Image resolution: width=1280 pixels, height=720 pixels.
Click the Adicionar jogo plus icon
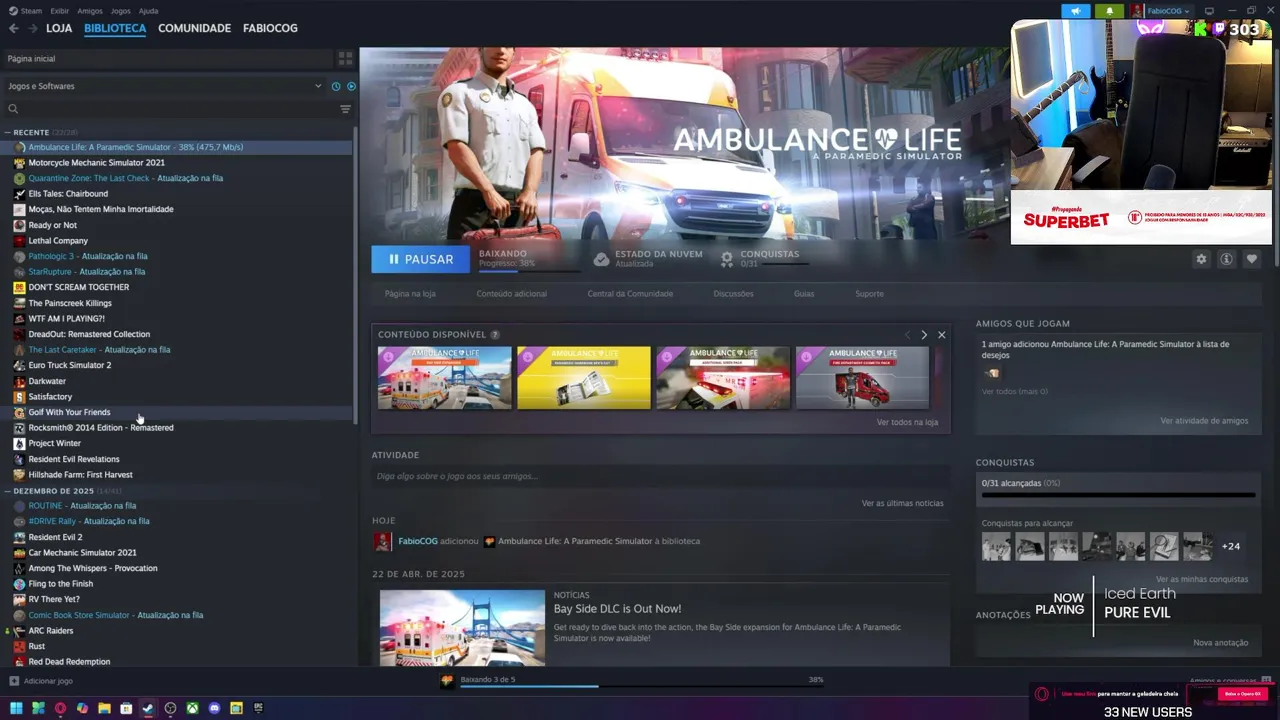click(x=14, y=681)
